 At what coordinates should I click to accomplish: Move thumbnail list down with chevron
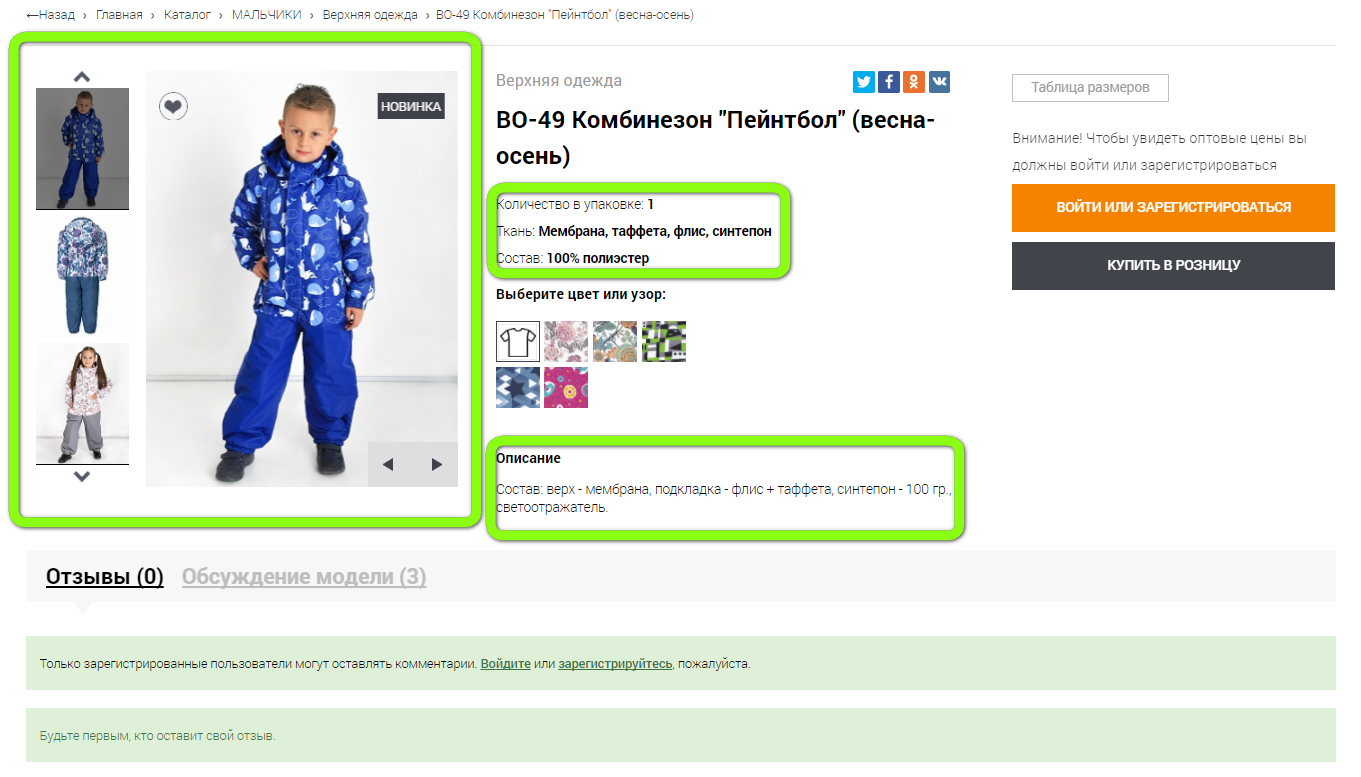[82, 477]
